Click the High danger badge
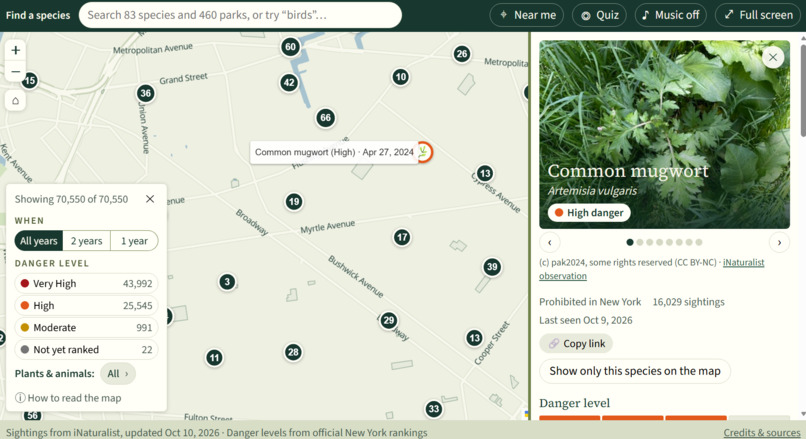This screenshot has height=439, width=806. click(589, 213)
